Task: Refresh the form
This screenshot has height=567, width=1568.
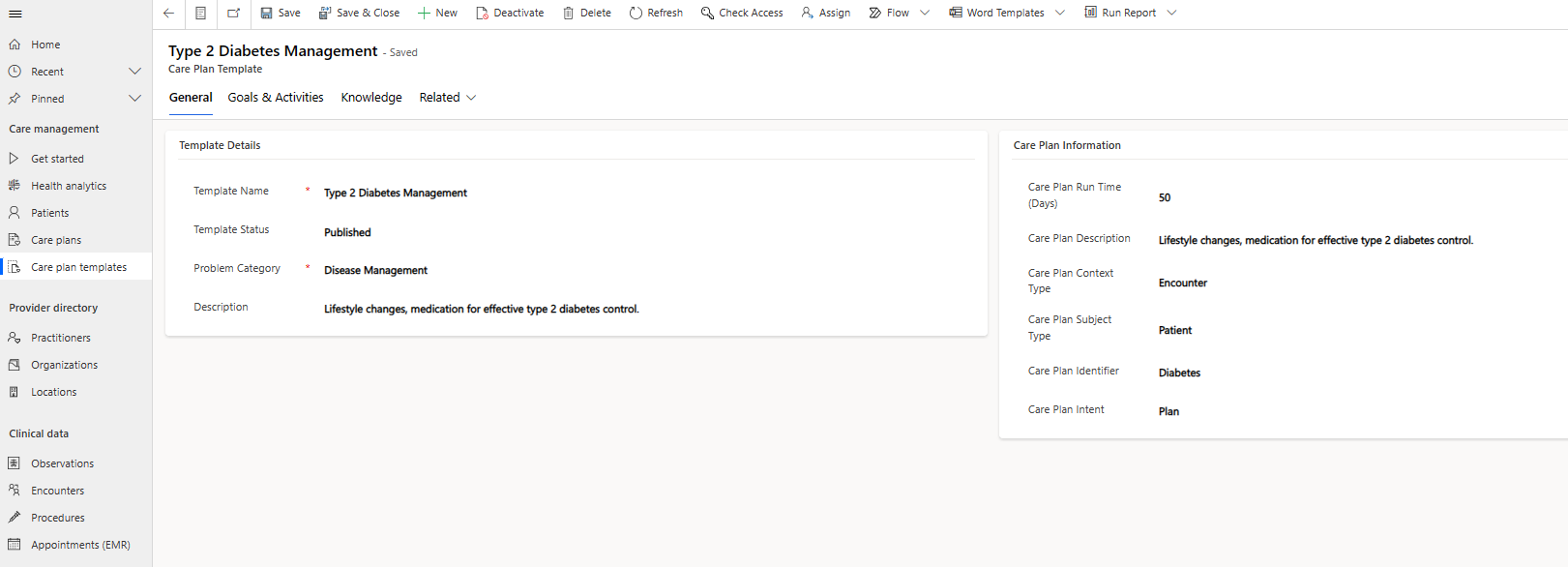Action: [656, 13]
